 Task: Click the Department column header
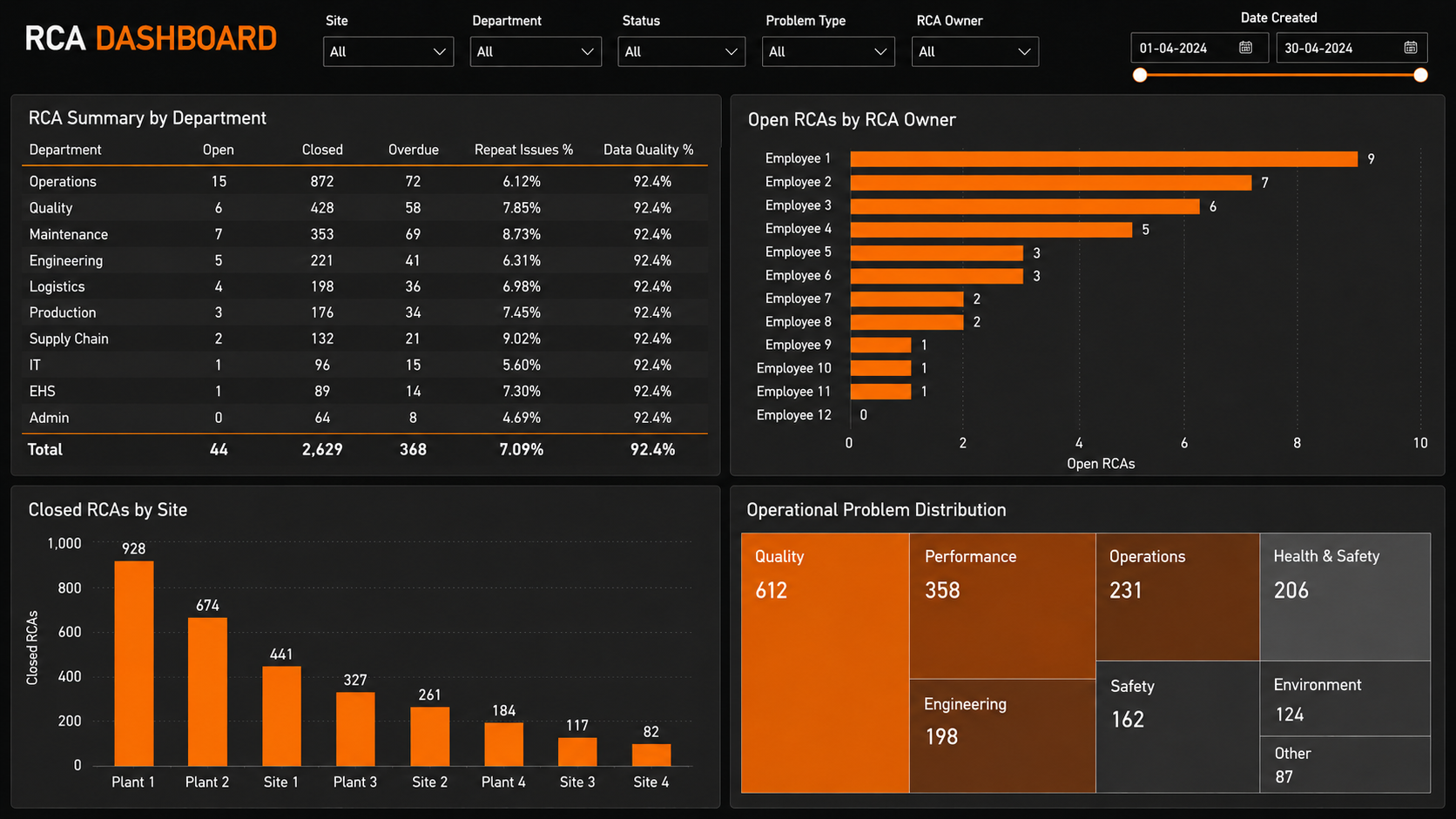point(65,150)
